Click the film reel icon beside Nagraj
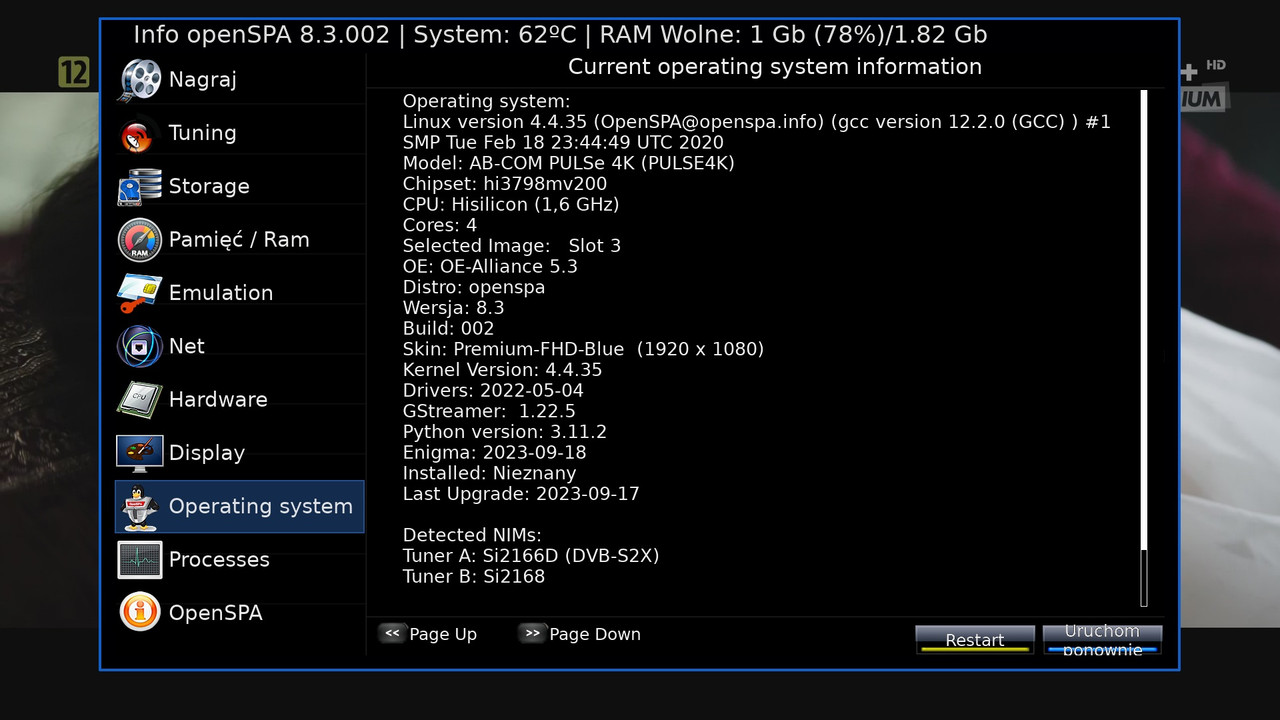Viewport: 1280px width, 720px height. (x=139, y=80)
